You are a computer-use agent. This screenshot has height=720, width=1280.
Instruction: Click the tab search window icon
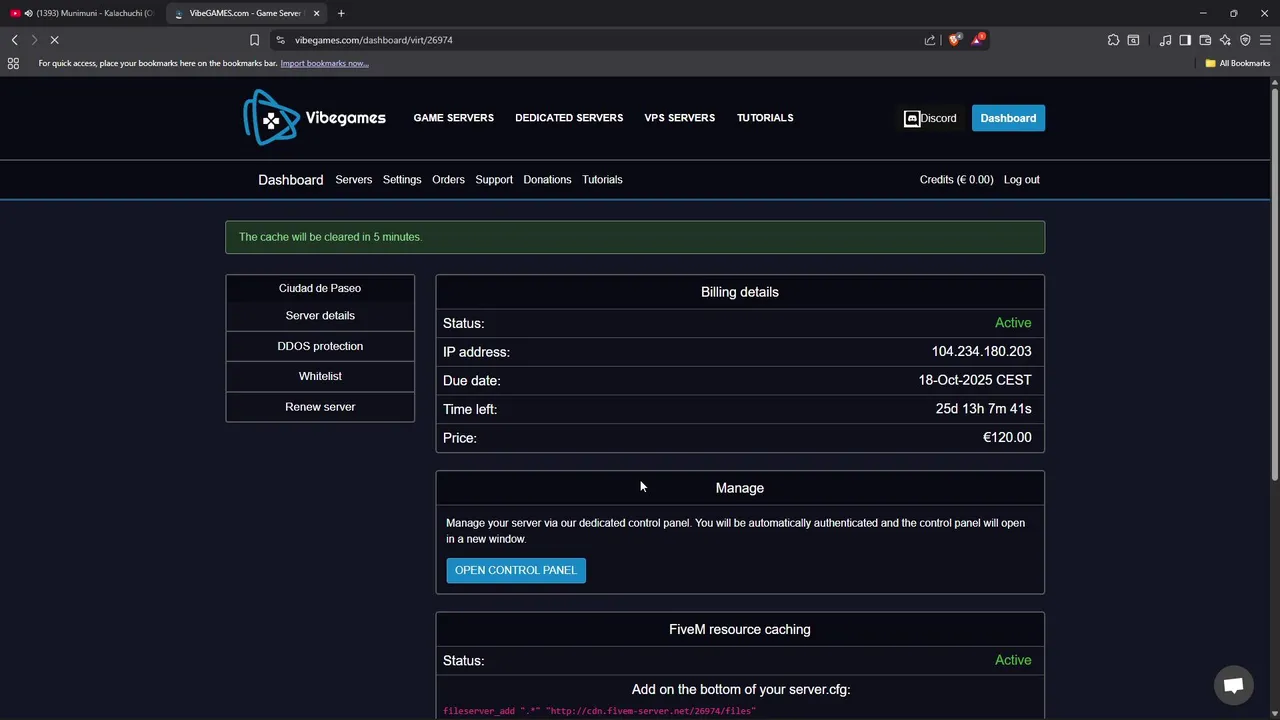click(x=1133, y=40)
